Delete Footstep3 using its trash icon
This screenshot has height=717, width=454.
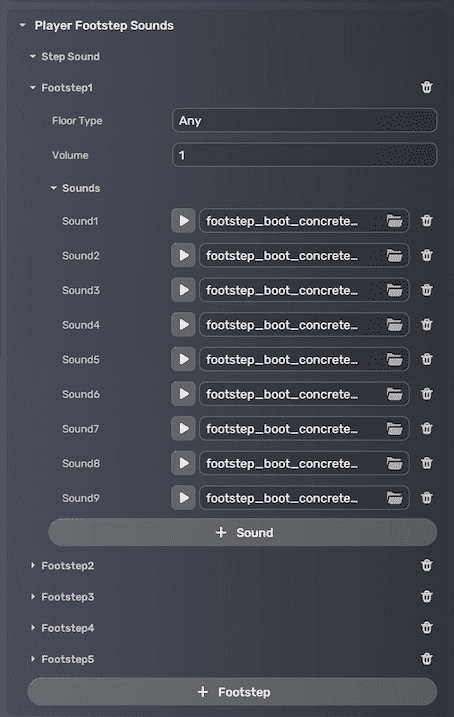(x=427, y=597)
